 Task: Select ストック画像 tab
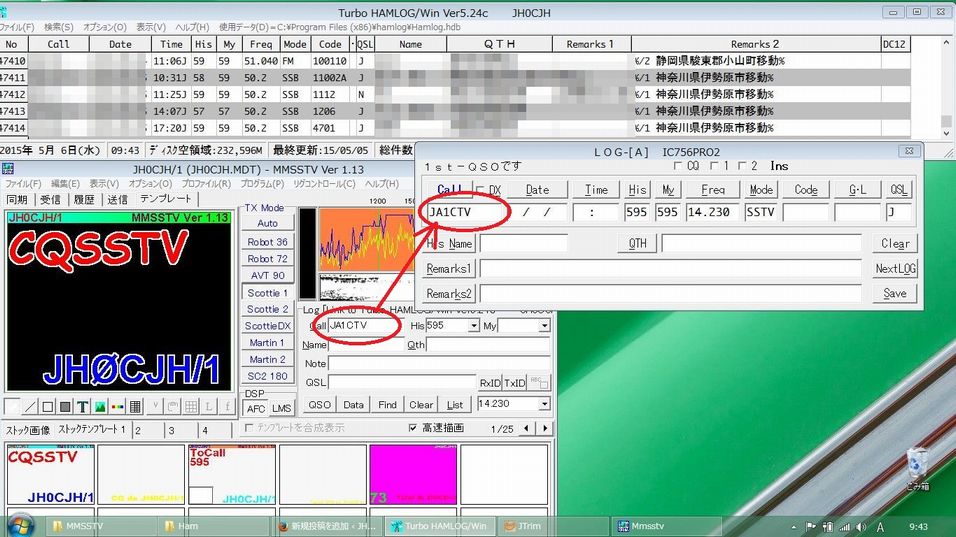pos(27,430)
